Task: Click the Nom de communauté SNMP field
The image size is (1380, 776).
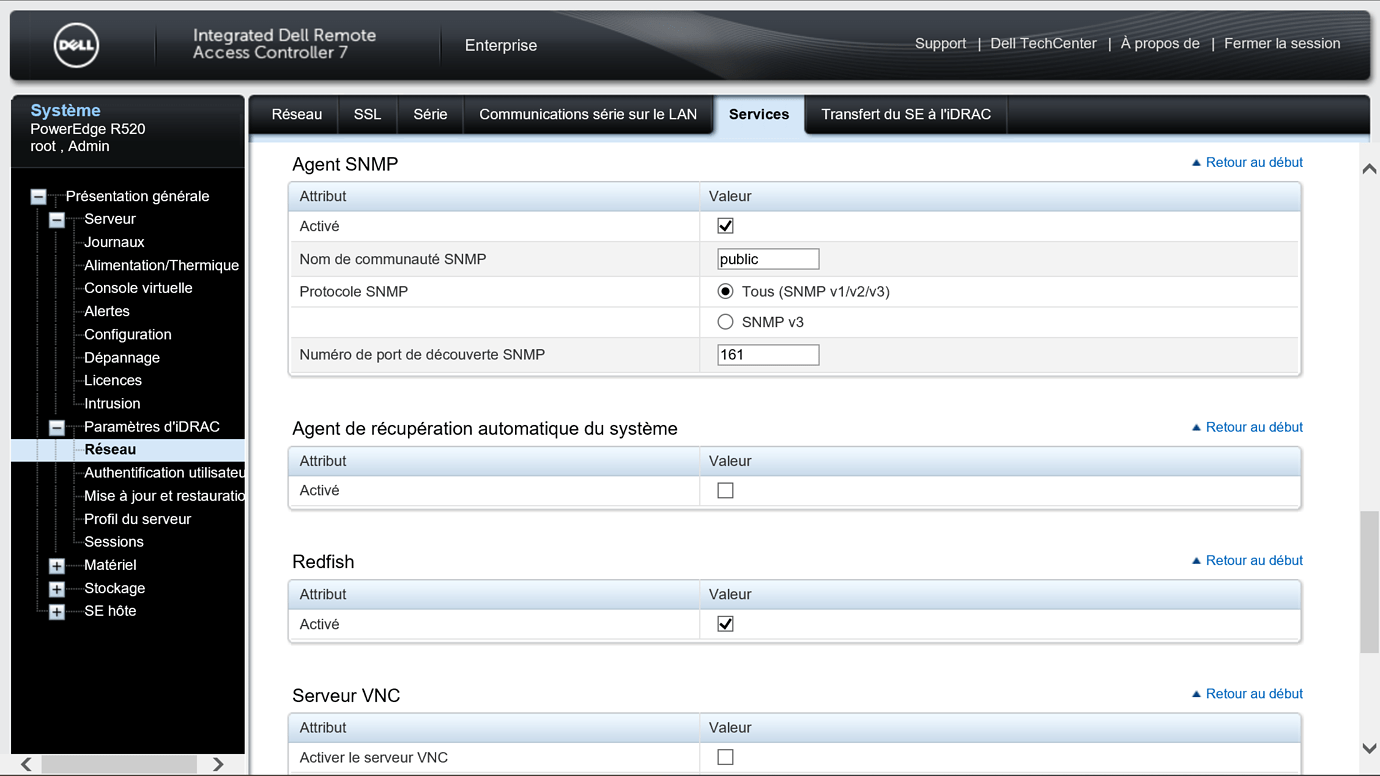Action: [768, 258]
